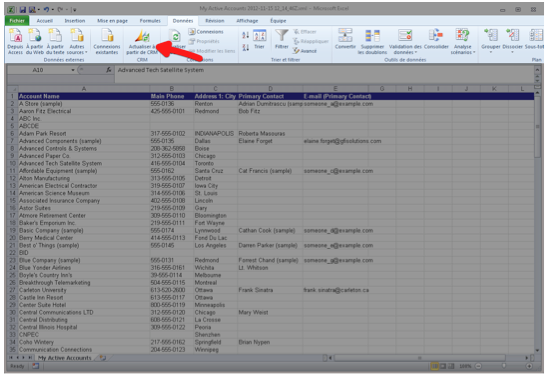The height and width of the screenshot is (377, 550).
Task: Click the next sheet navigation arrow
Action: tap(24, 358)
